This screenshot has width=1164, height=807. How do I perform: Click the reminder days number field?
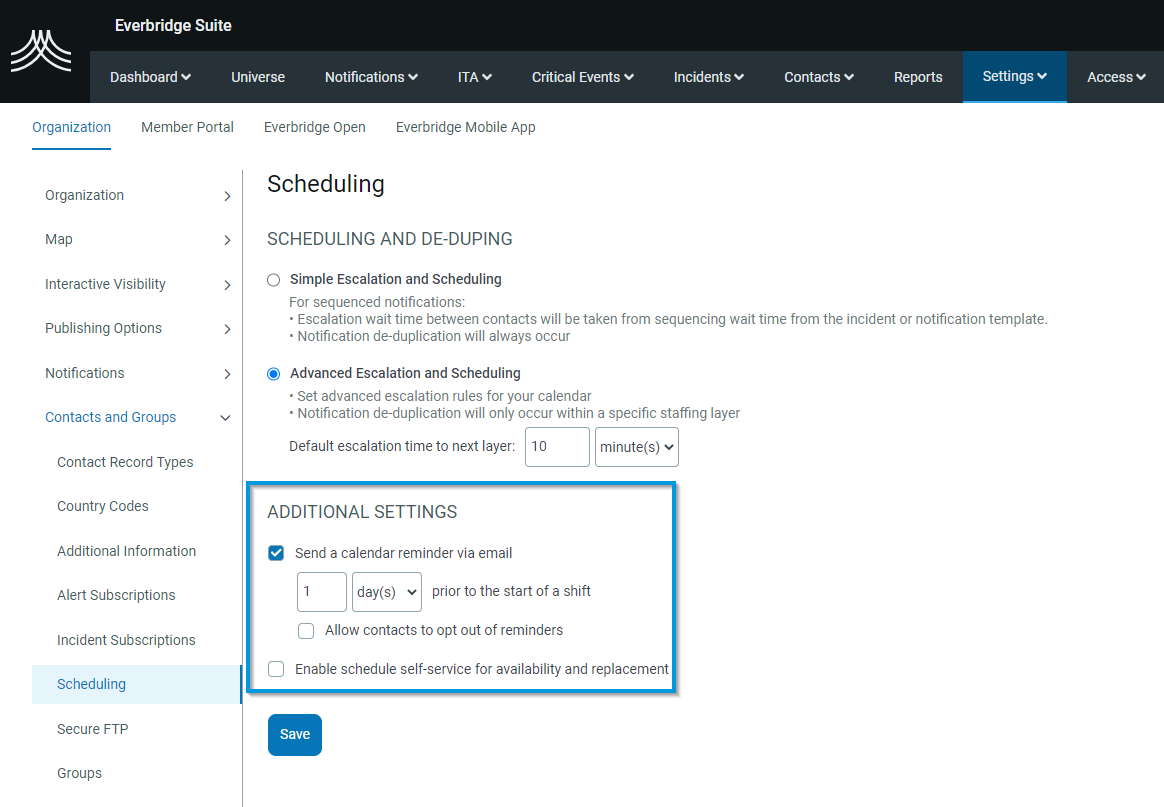click(x=322, y=592)
